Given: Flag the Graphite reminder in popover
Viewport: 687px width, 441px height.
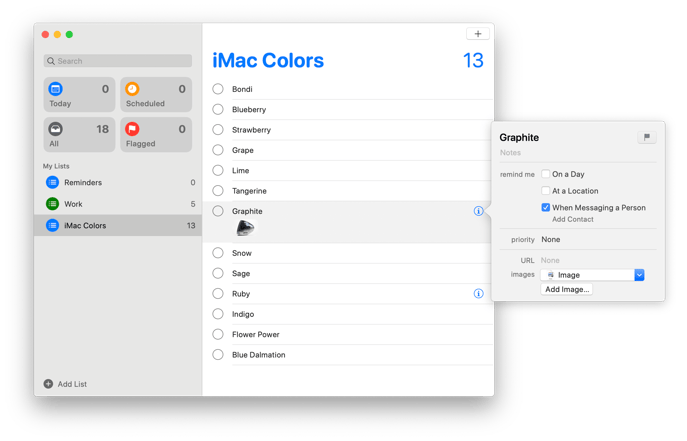Looking at the screenshot, I should [x=647, y=137].
